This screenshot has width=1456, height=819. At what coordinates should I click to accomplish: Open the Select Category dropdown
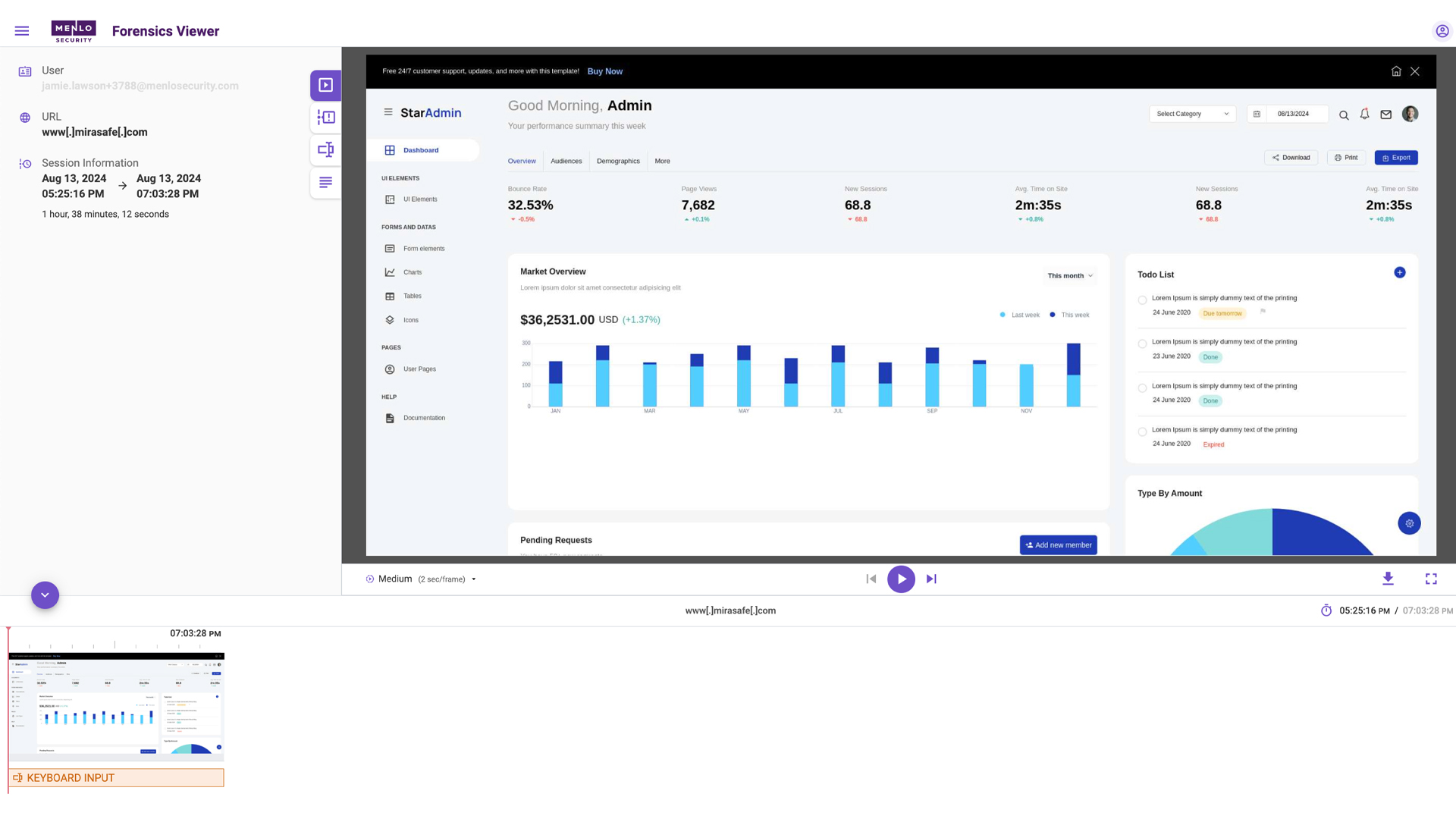pyautogui.click(x=1192, y=114)
